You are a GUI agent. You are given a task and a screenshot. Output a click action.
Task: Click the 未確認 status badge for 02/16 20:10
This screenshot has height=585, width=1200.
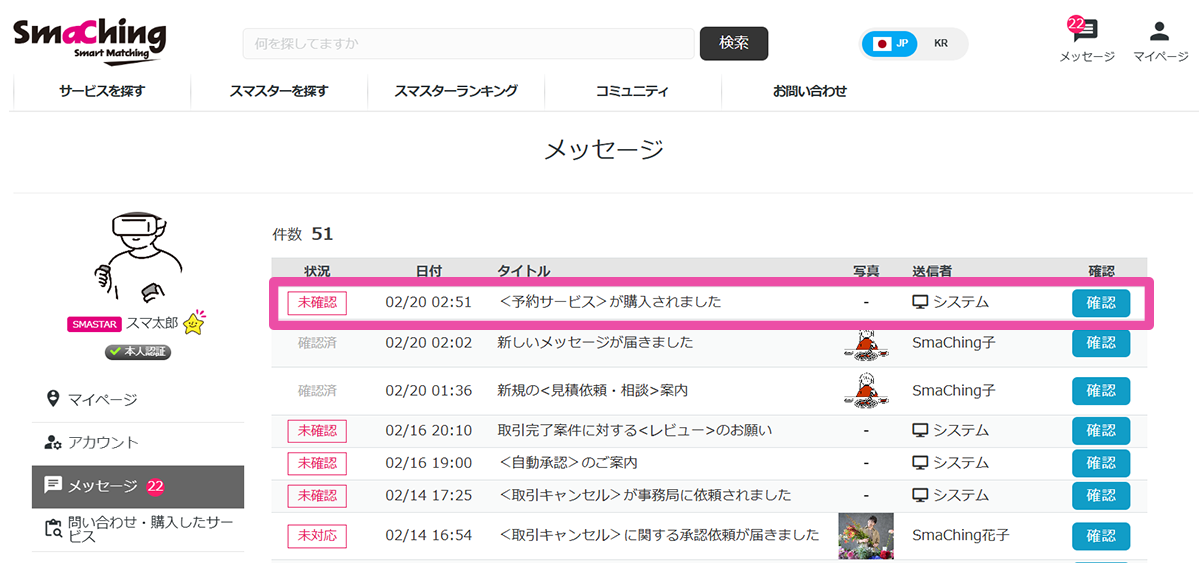tap(317, 431)
